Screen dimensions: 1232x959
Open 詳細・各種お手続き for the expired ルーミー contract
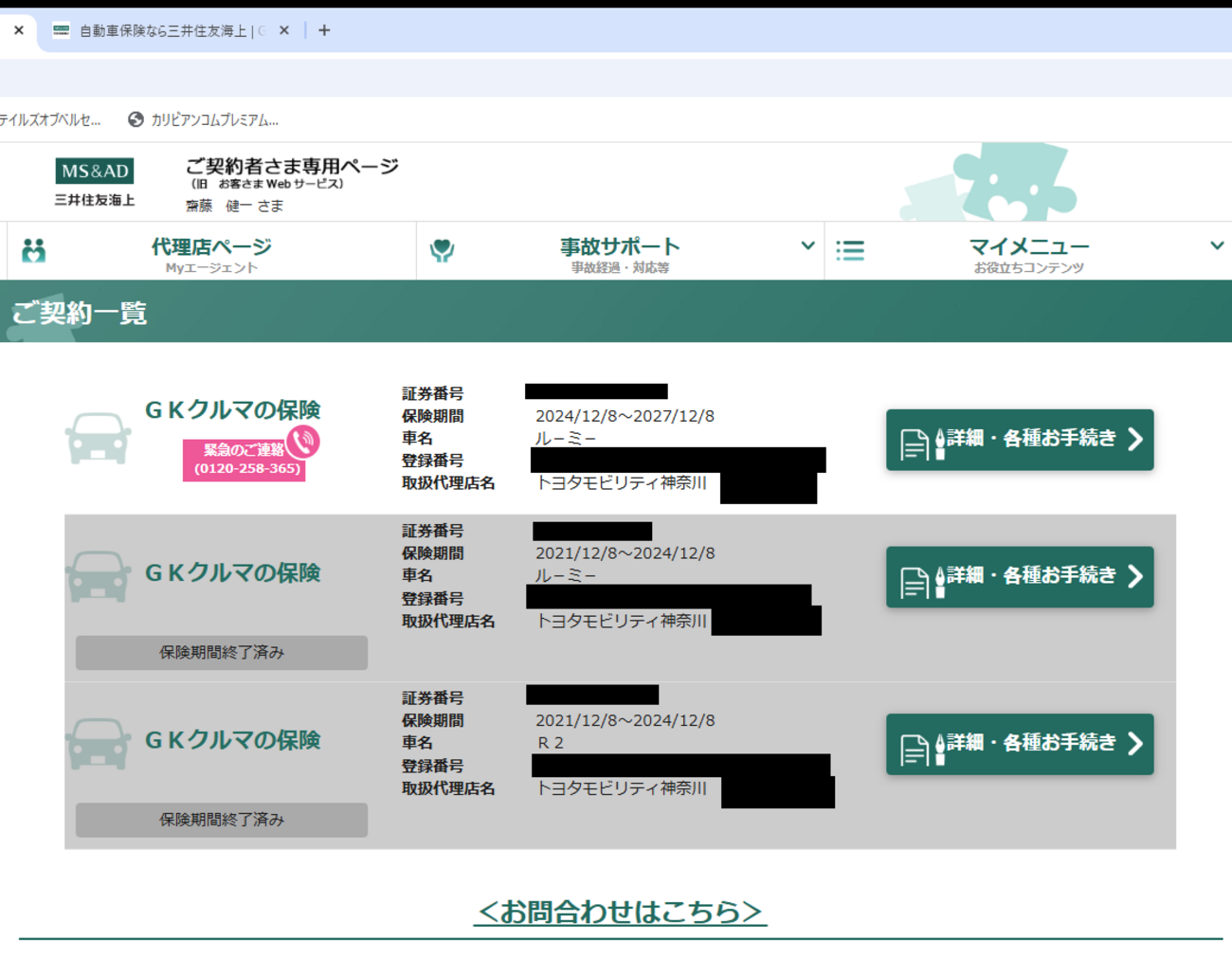pyautogui.click(x=1020, y=577)
